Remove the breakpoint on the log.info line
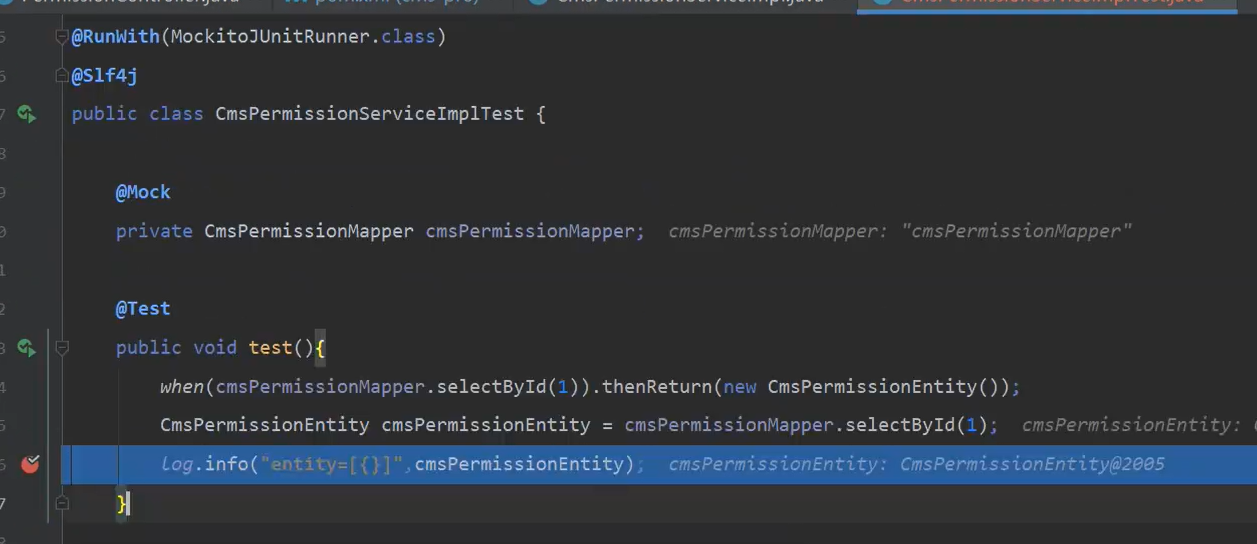The height and width of the screenshot is (544, 1257). [30, 464]
